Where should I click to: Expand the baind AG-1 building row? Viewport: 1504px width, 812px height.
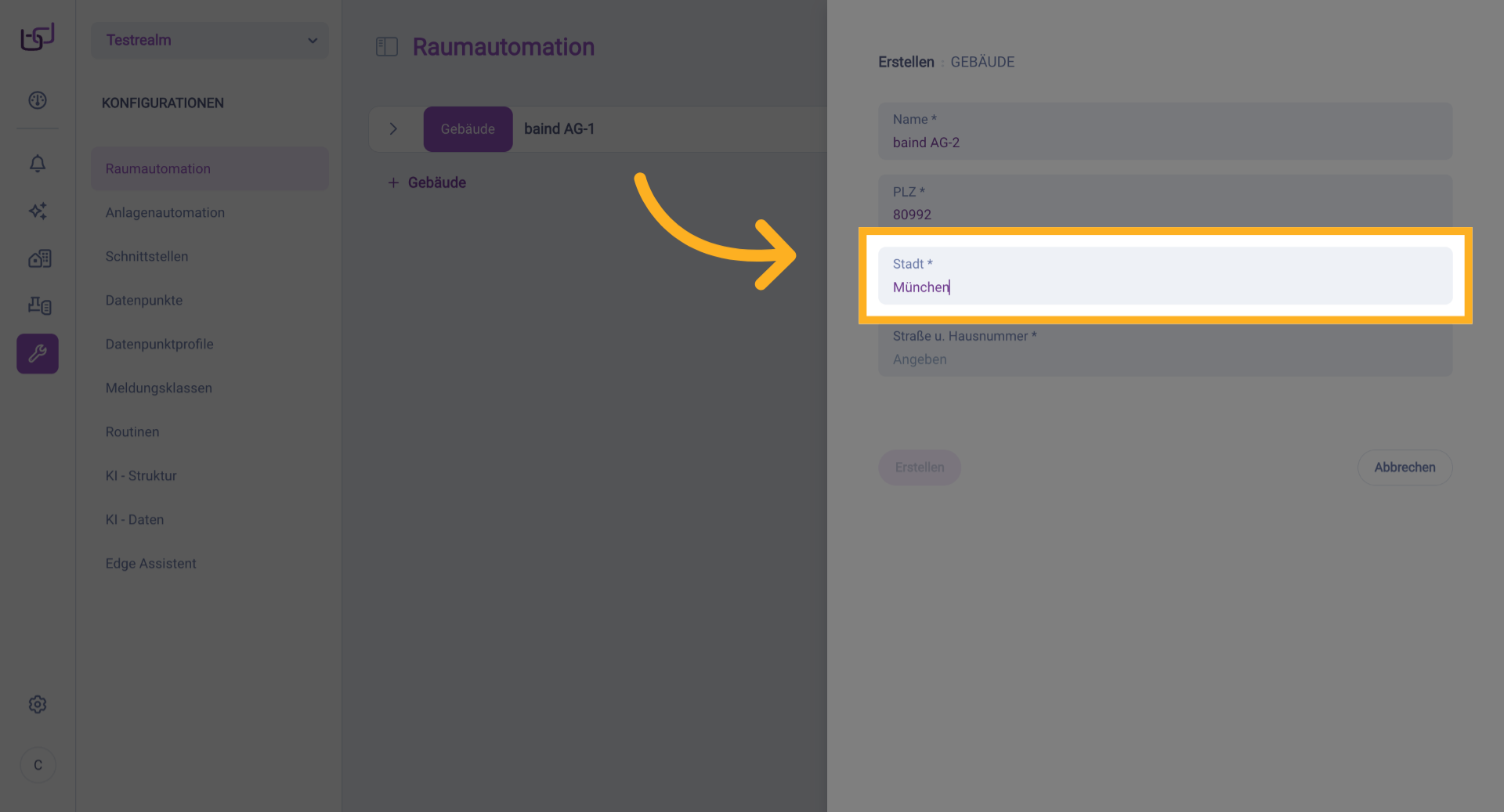394,128
